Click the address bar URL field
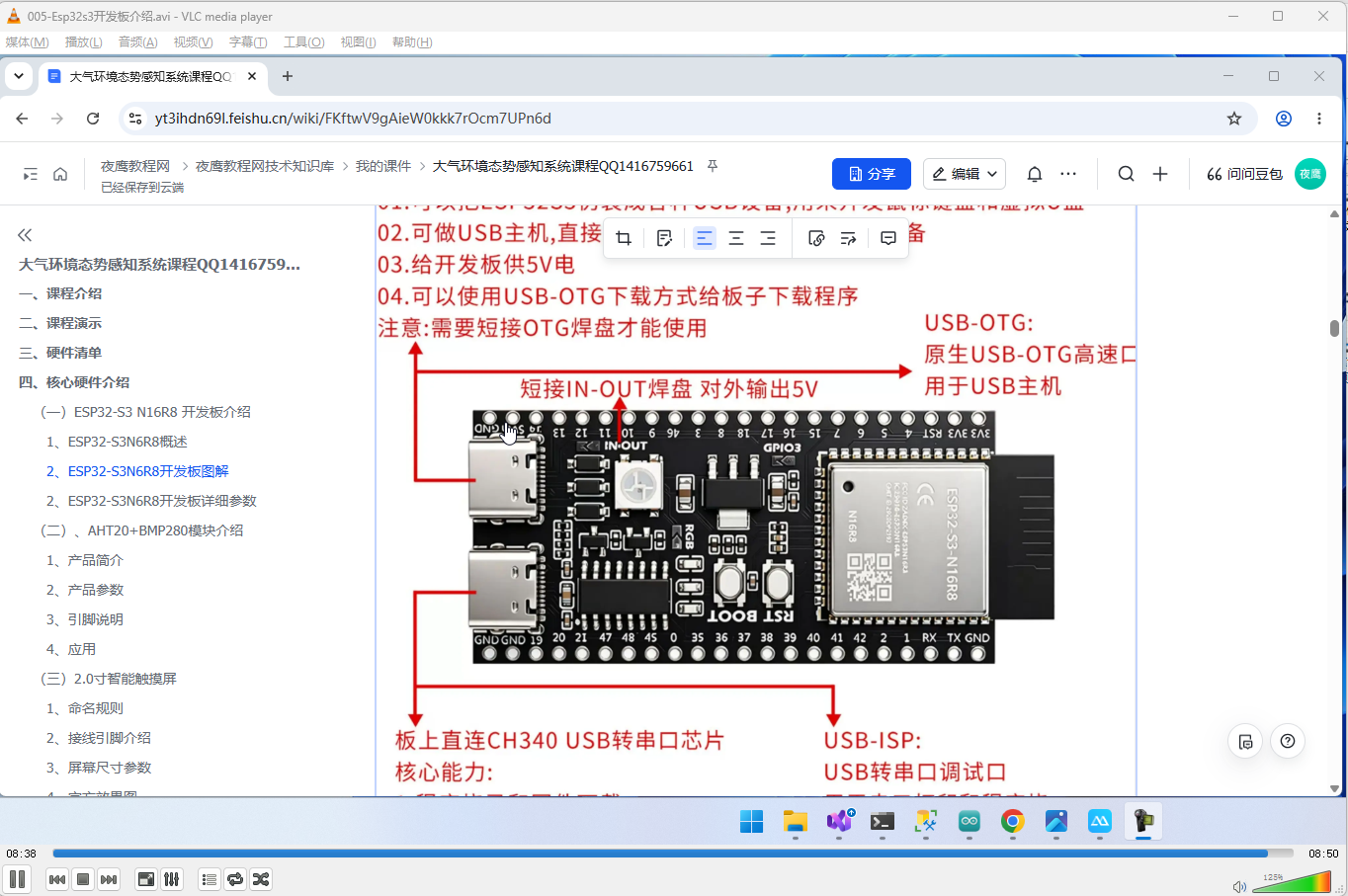 click(x=687, y=119)
